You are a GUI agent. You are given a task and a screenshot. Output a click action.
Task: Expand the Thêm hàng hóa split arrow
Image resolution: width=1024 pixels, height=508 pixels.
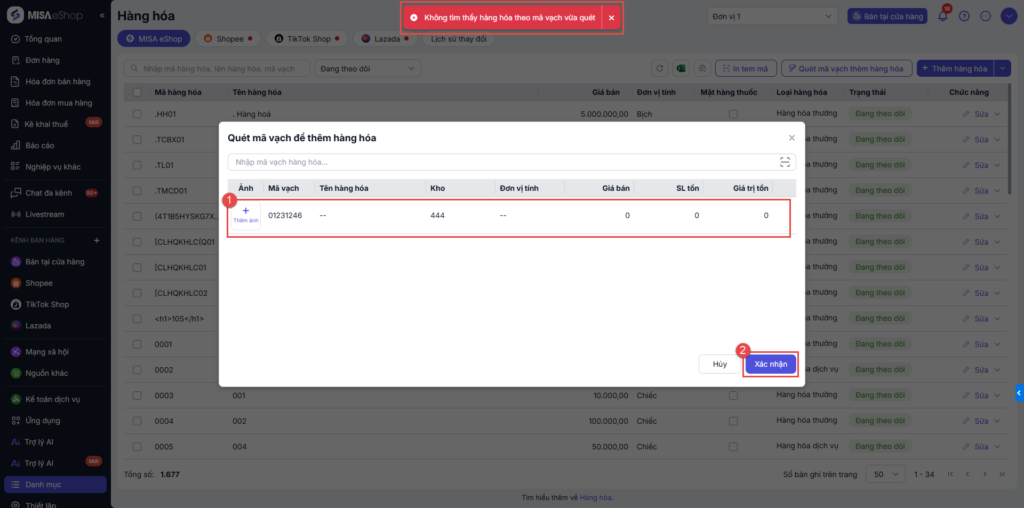click(1002, 69)
